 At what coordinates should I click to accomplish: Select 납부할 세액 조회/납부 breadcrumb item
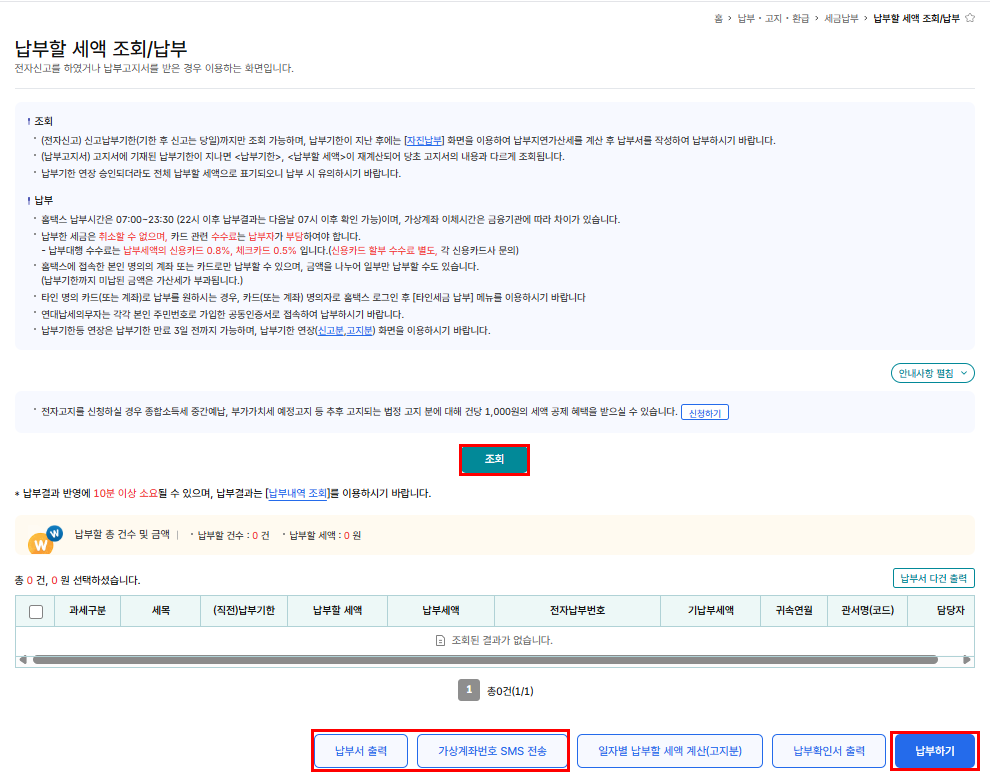click(916, 18)
